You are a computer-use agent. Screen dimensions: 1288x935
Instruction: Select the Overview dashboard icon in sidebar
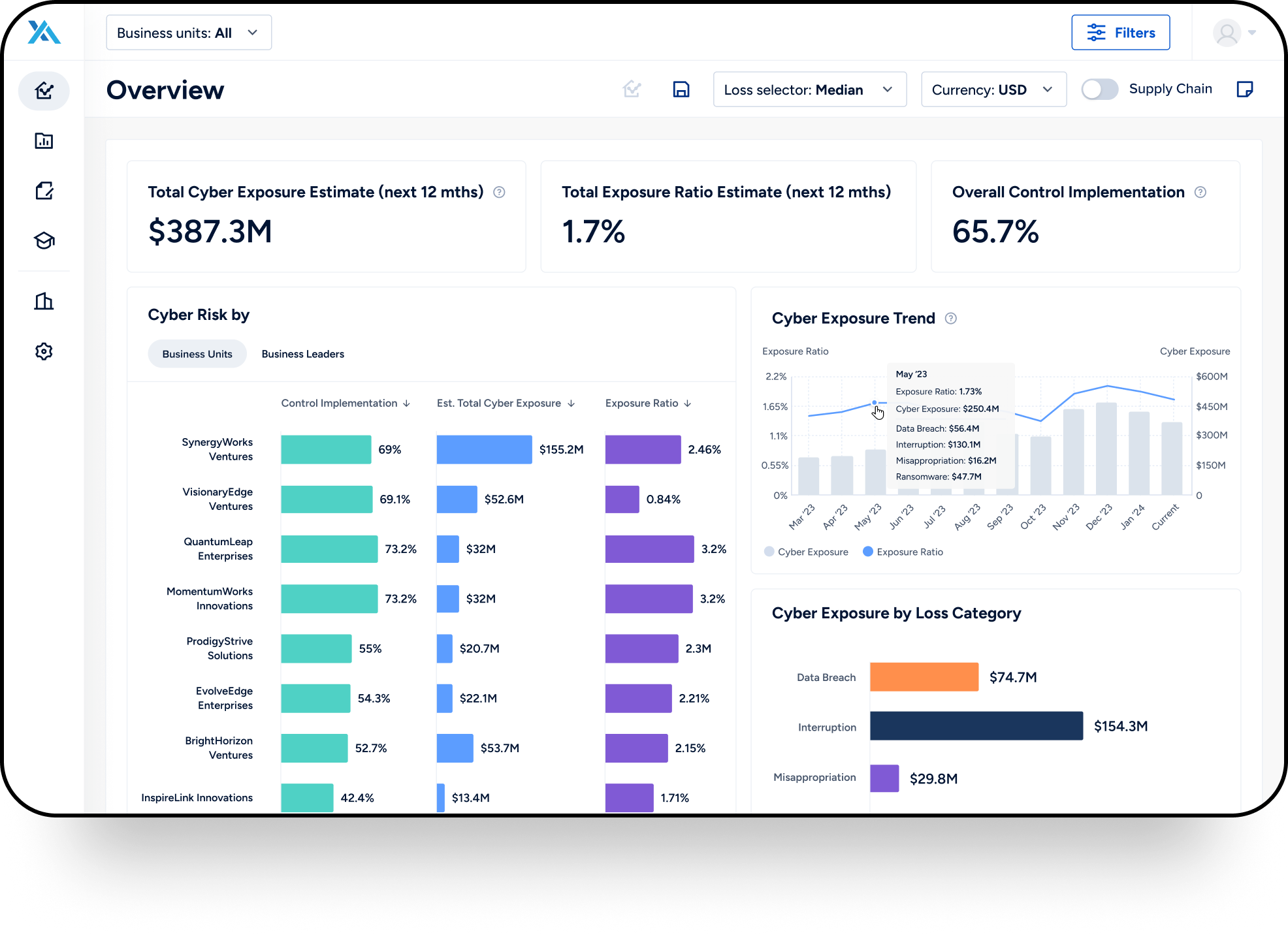coord(44,91)
